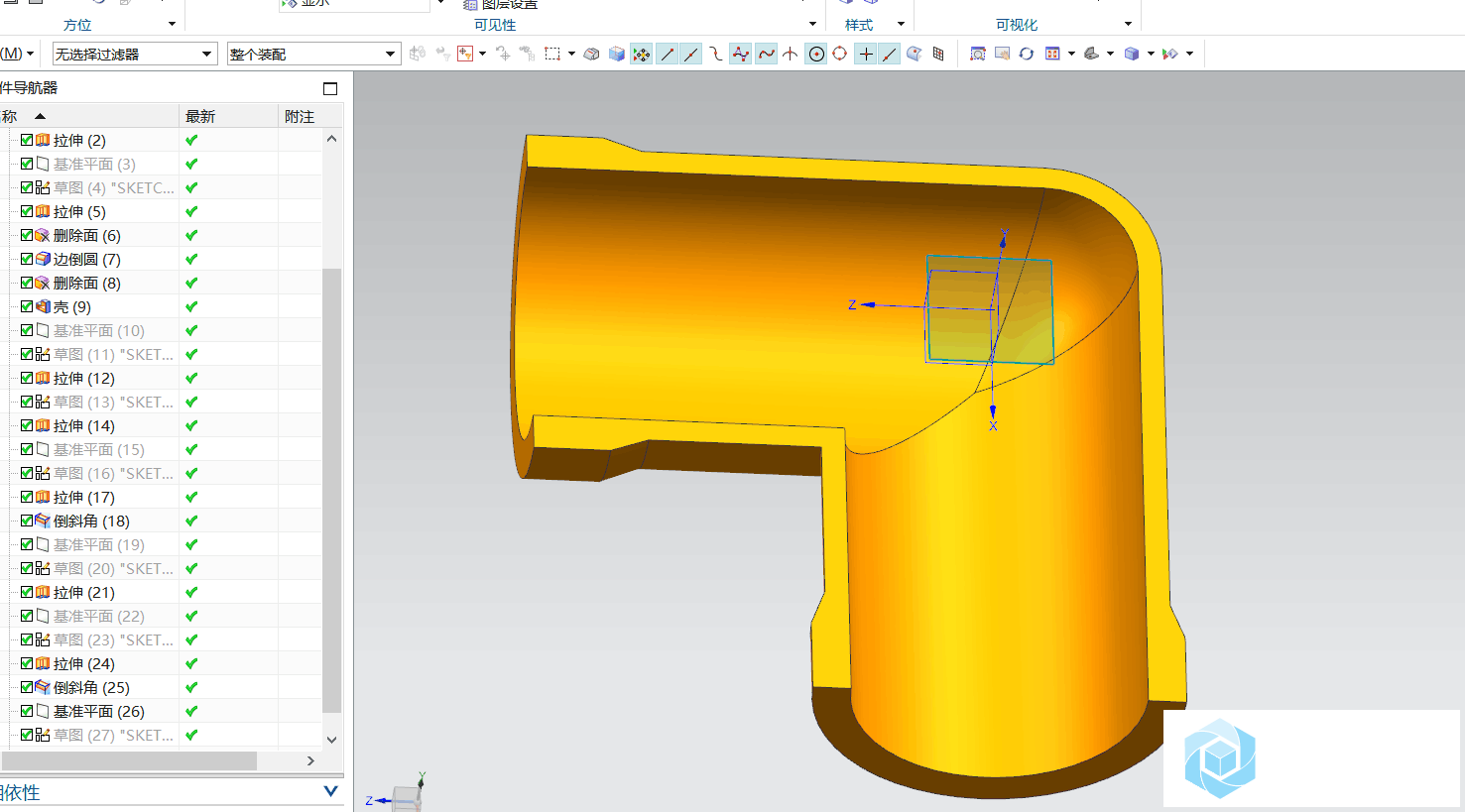Image resolution: width=1465 pixels, height=812 pixels.
Task: Open the 方位 group dropdown arrow
Action: click(172, 24)
